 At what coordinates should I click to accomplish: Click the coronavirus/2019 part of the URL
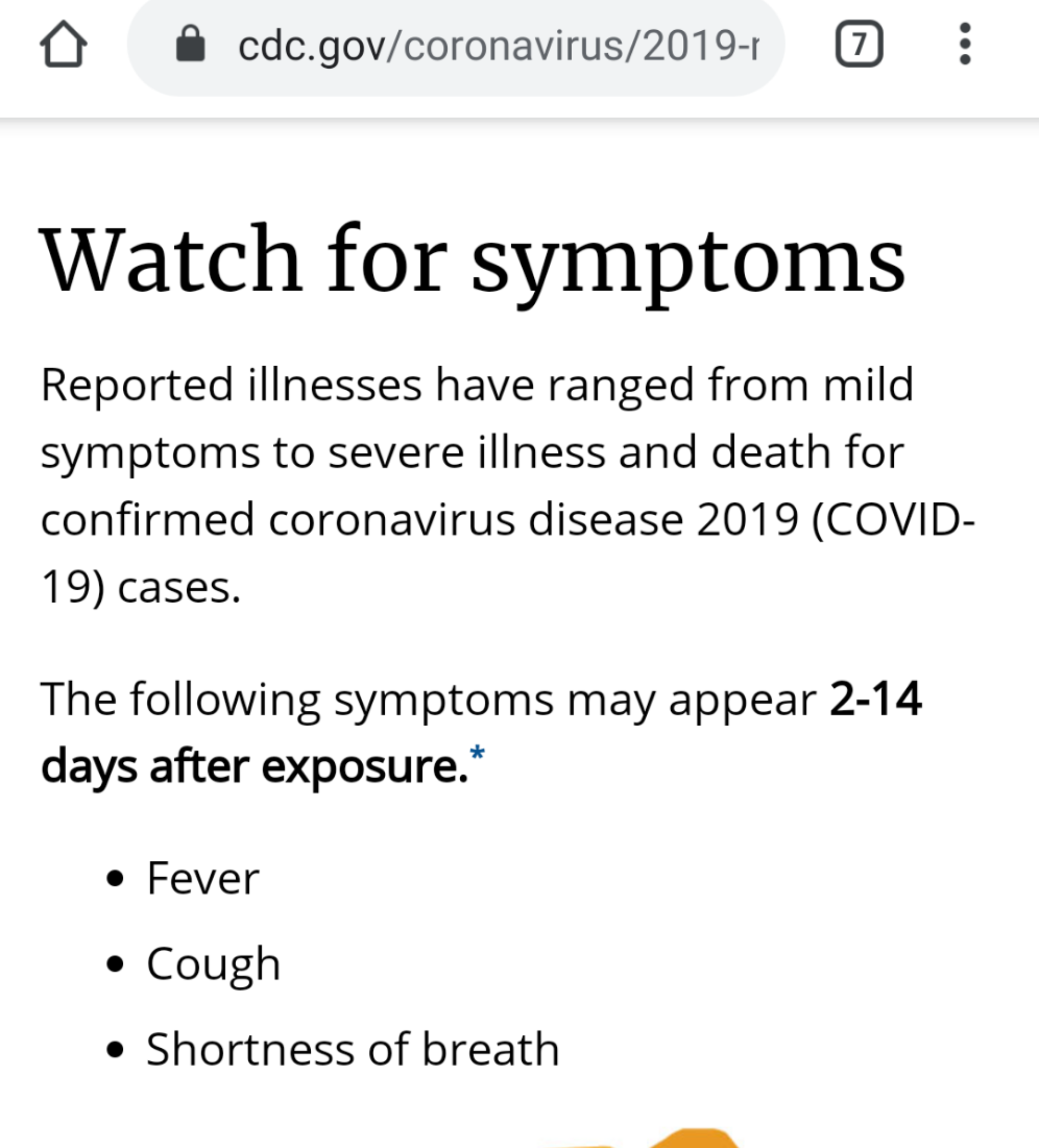(x=575, y=45)
